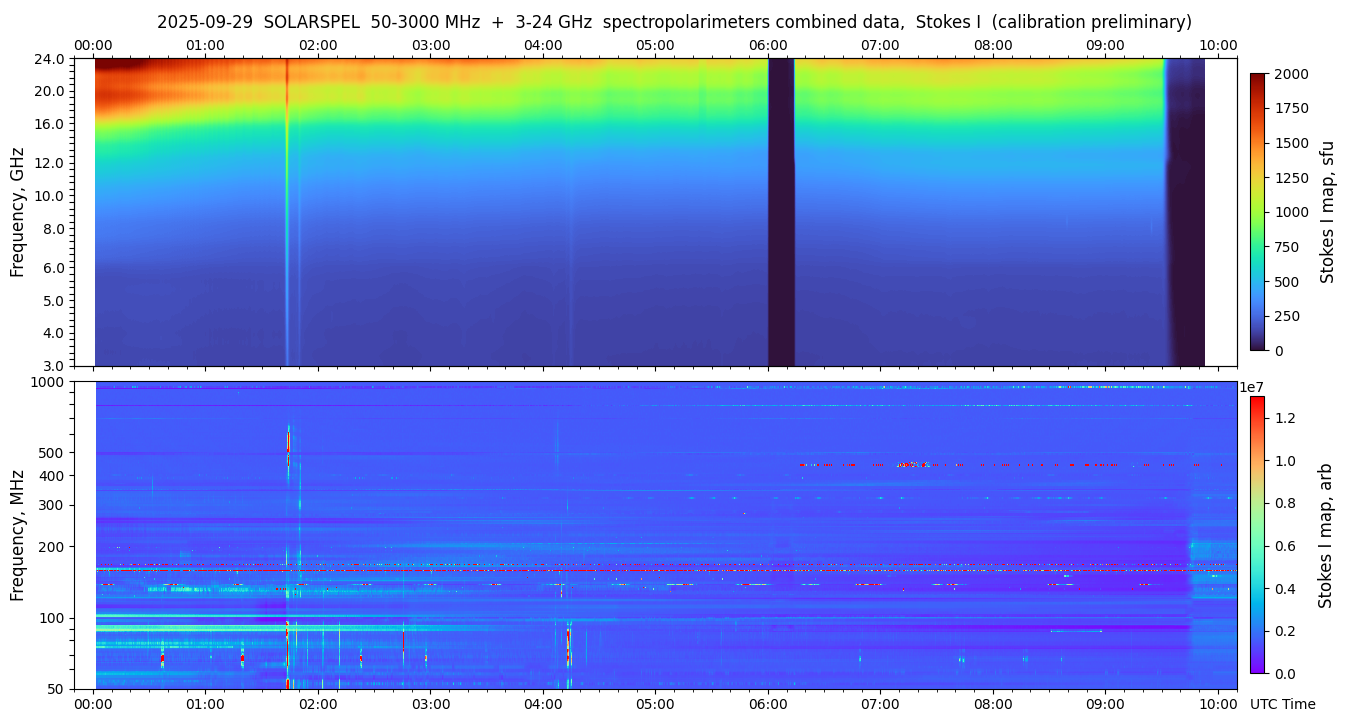The height and width of the screenshot is (725, 1350).
Task: Click the vertical burst streak before 02:00 in GHz panel
Action: [x=287, y=212]
